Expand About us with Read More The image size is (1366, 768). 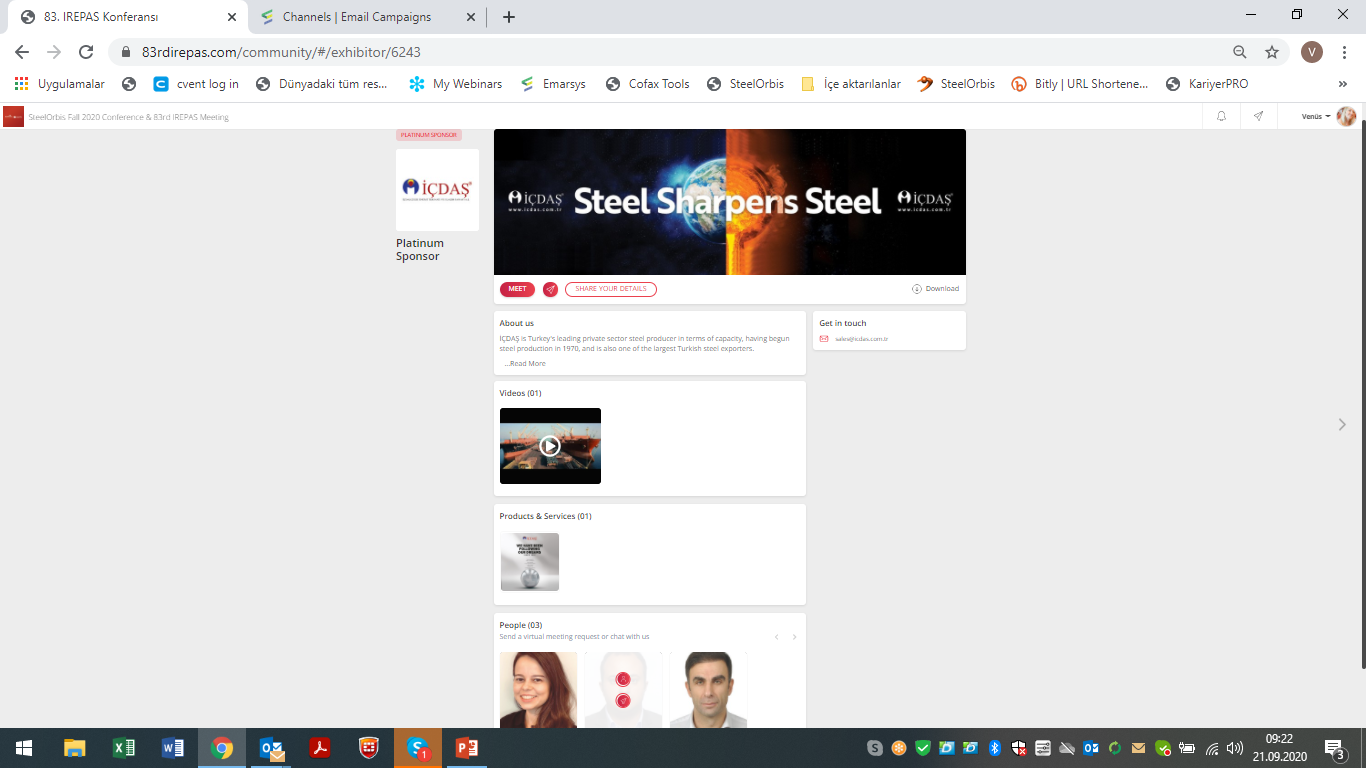[525, 364]
